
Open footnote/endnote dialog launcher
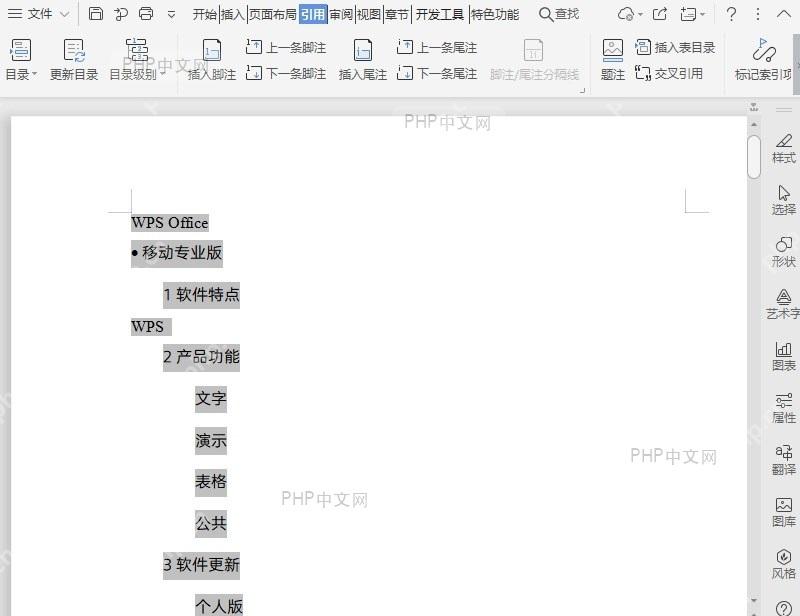click(582, 91)
